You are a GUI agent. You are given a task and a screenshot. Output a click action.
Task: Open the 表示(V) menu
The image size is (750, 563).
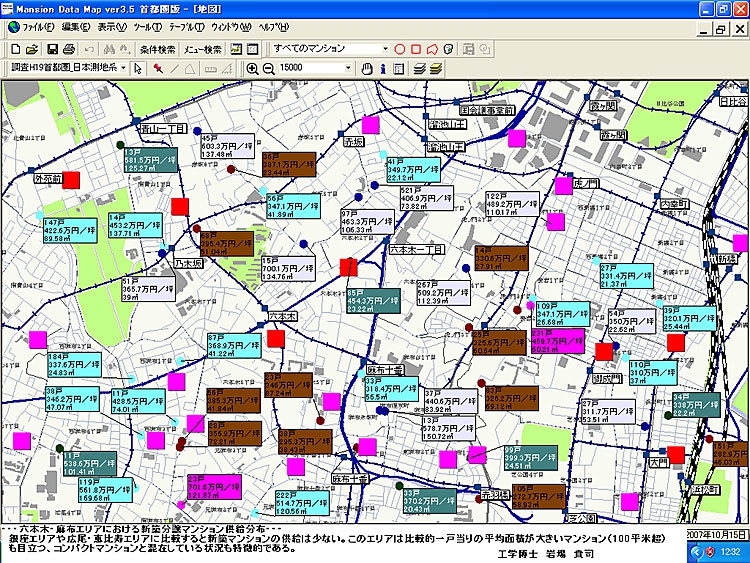pos(118,27)
